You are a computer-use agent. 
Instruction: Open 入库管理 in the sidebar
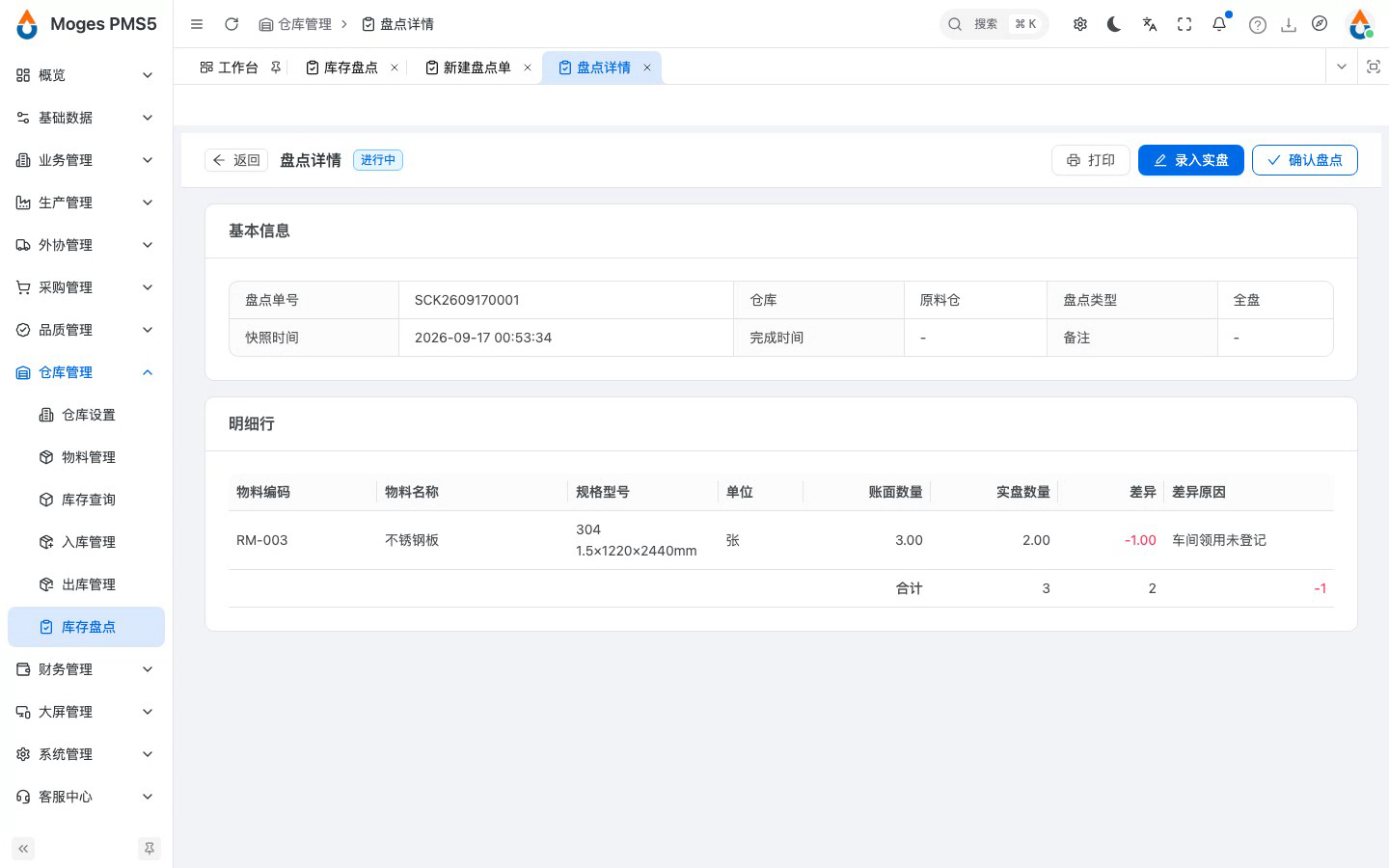86,542
